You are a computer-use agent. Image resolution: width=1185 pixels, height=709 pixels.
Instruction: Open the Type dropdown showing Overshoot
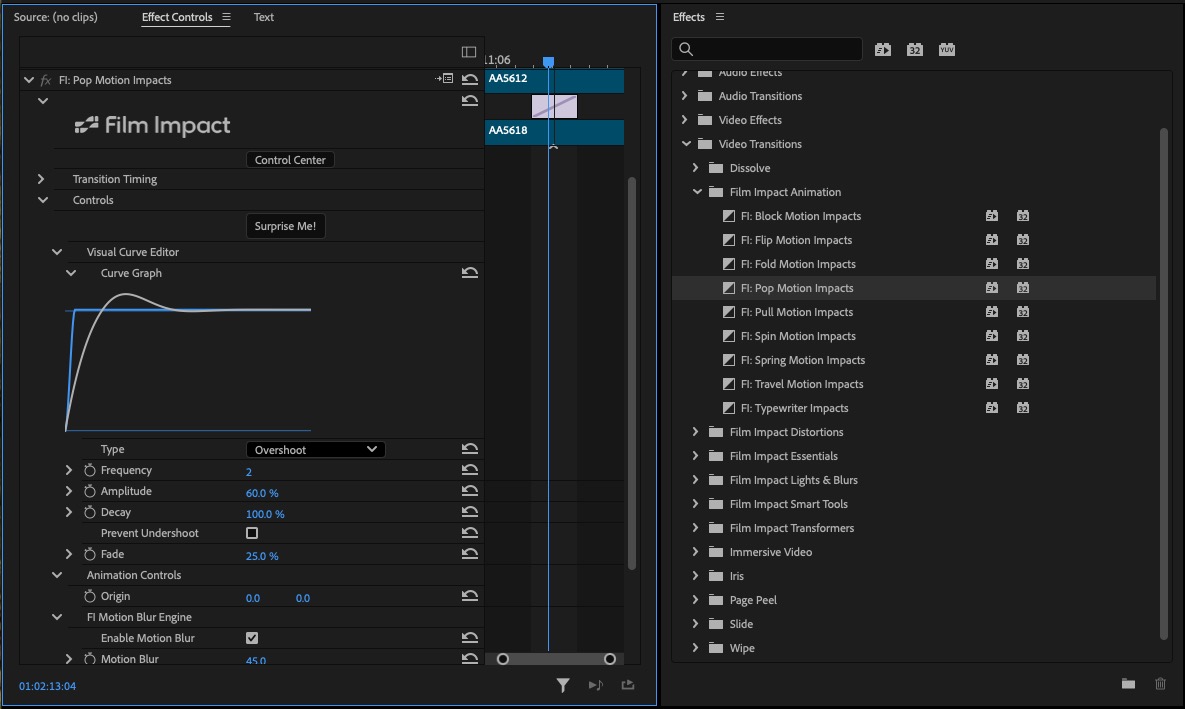coord(315,450)
